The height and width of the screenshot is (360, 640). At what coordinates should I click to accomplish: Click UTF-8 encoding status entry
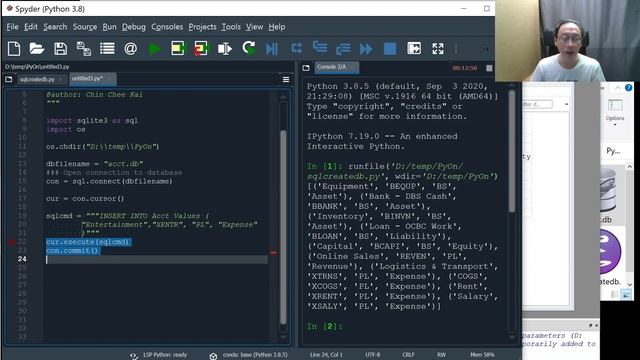click(373, 355)
